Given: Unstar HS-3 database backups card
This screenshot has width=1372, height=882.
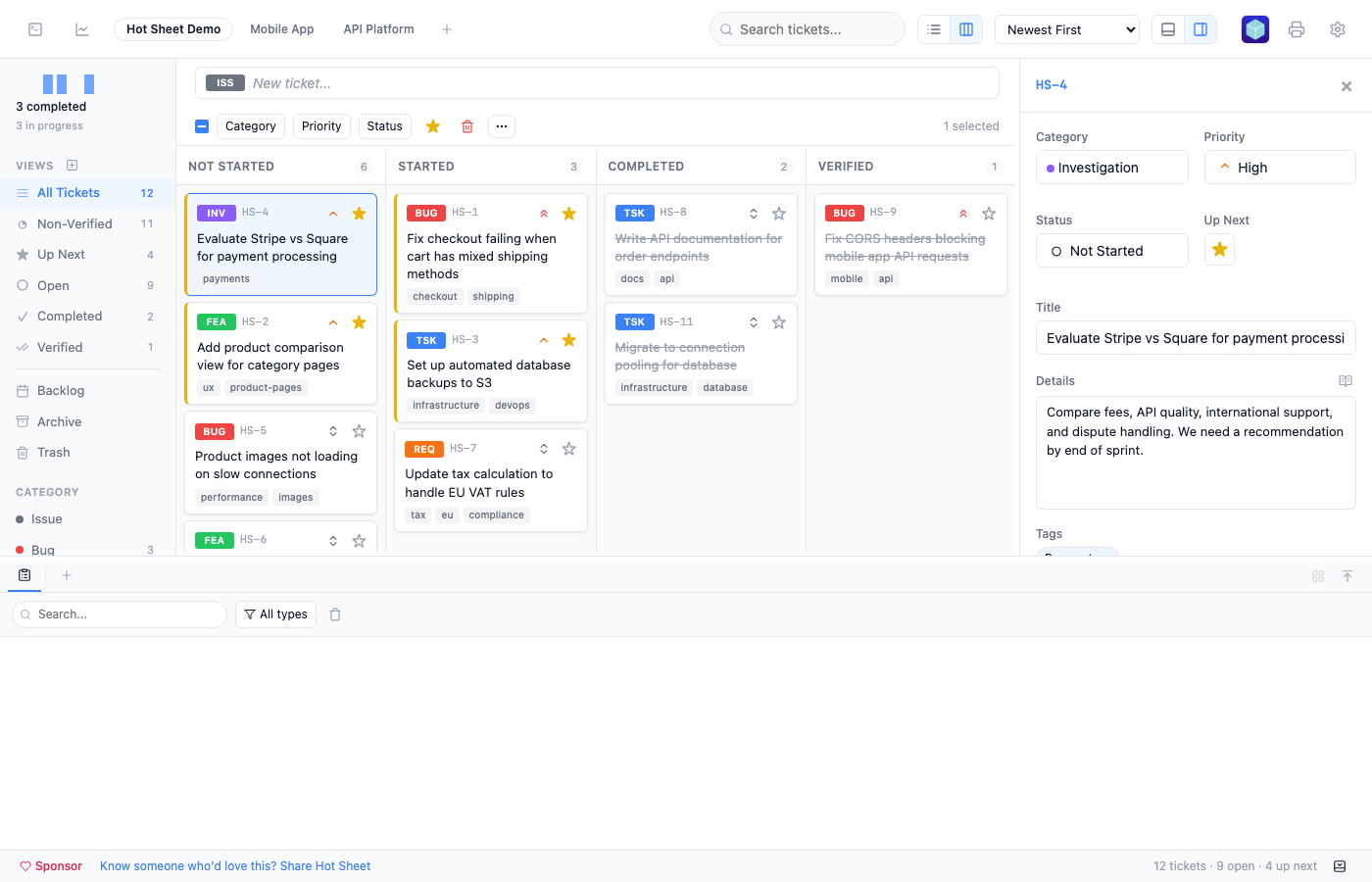Looking at the screenshot, I should 568,340.
